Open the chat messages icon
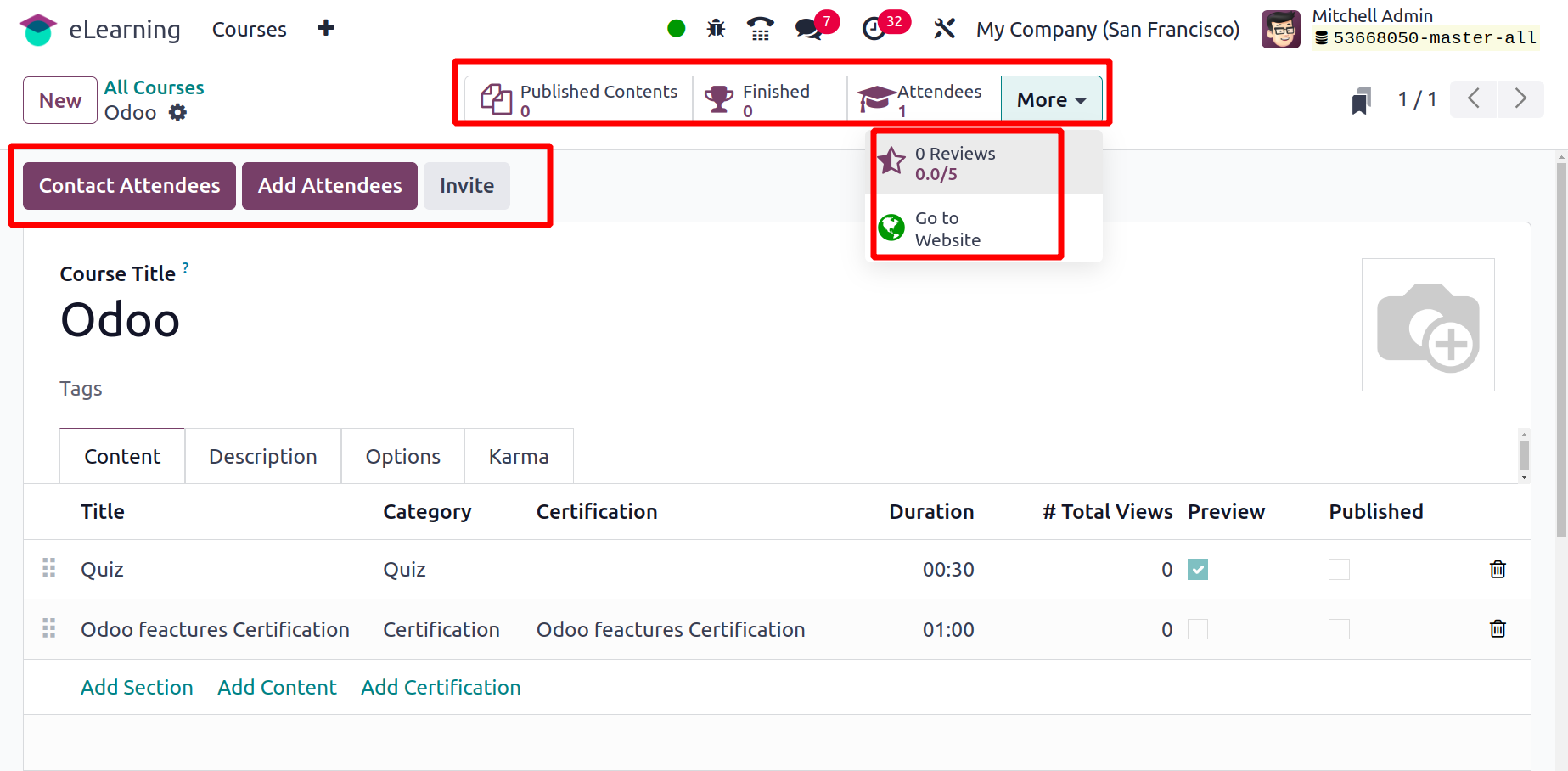 pos(808,29)
